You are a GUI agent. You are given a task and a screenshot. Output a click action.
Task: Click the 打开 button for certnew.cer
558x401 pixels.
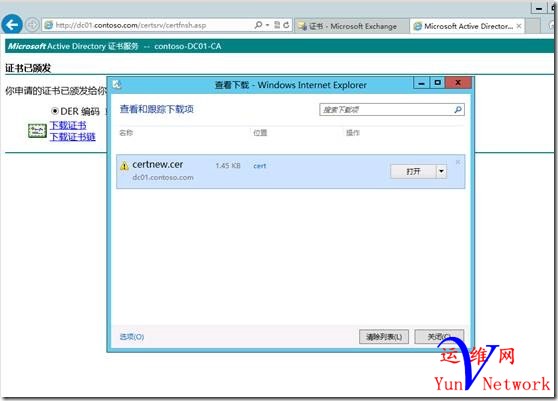(x=413, y=172)
